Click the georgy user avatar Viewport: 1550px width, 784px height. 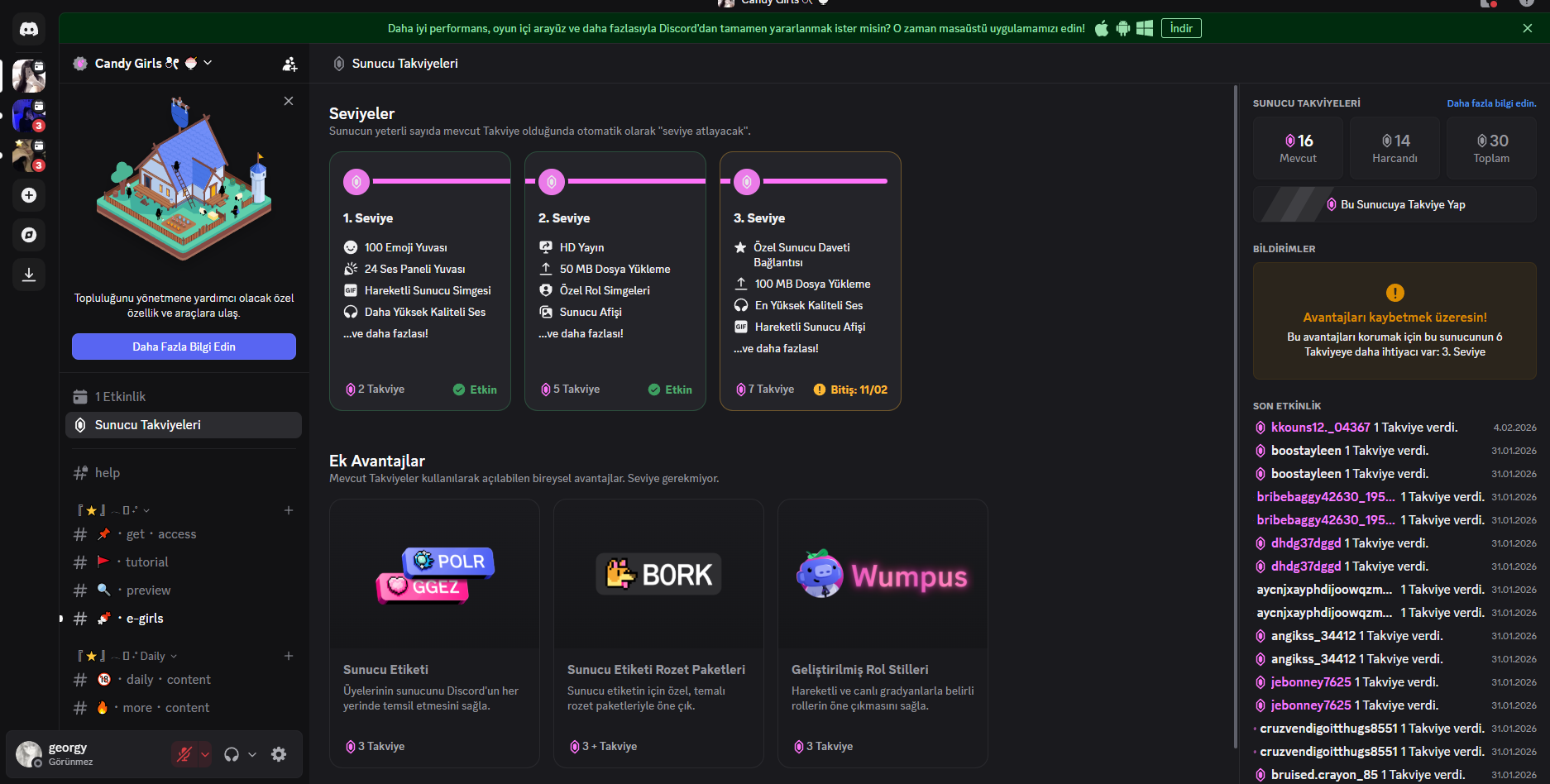point(29,754)
